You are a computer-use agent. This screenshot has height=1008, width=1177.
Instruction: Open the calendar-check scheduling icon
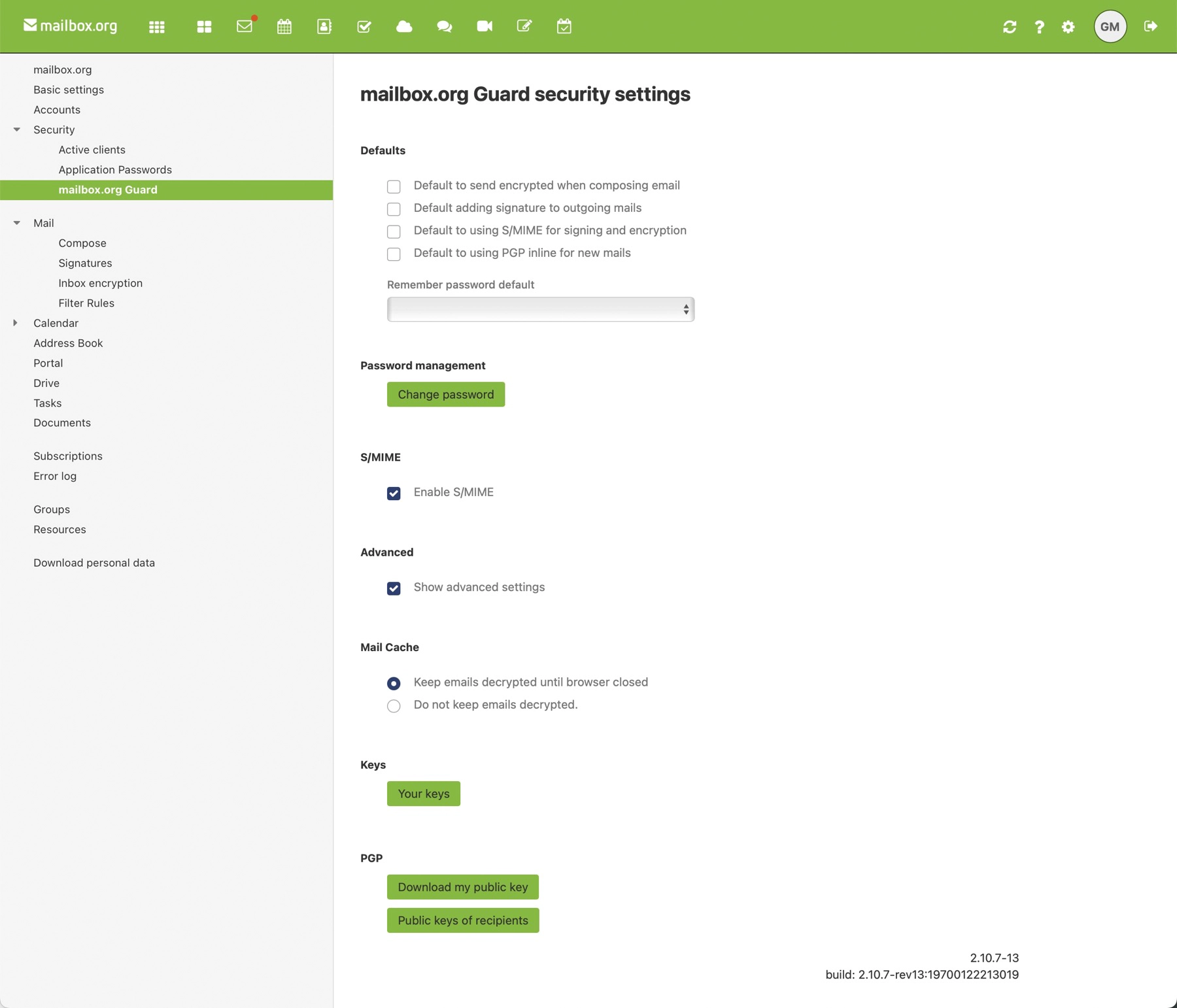(564, 27)
